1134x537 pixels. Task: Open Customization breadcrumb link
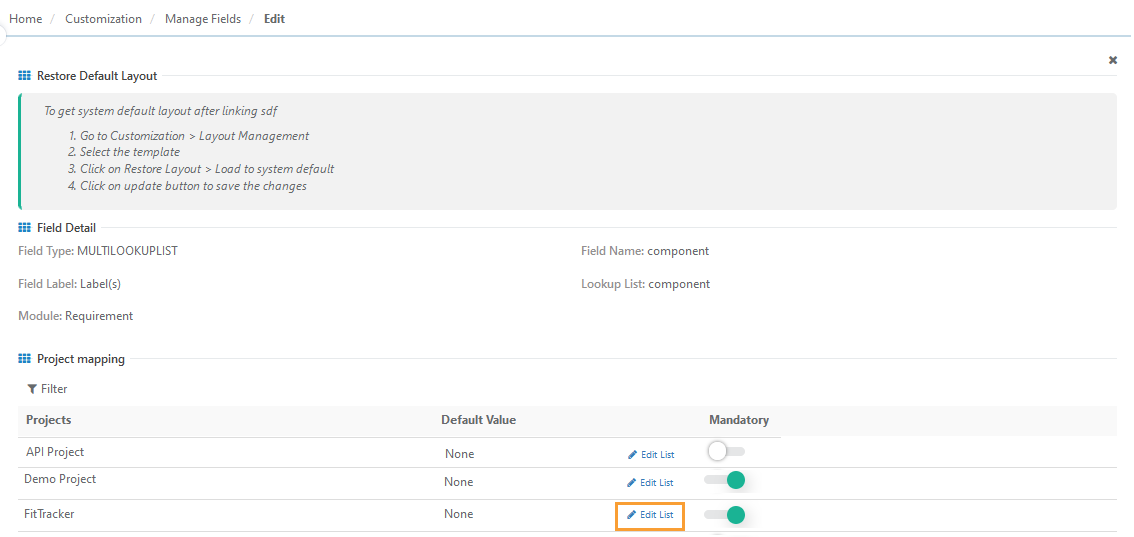click(x=103, y=19)
